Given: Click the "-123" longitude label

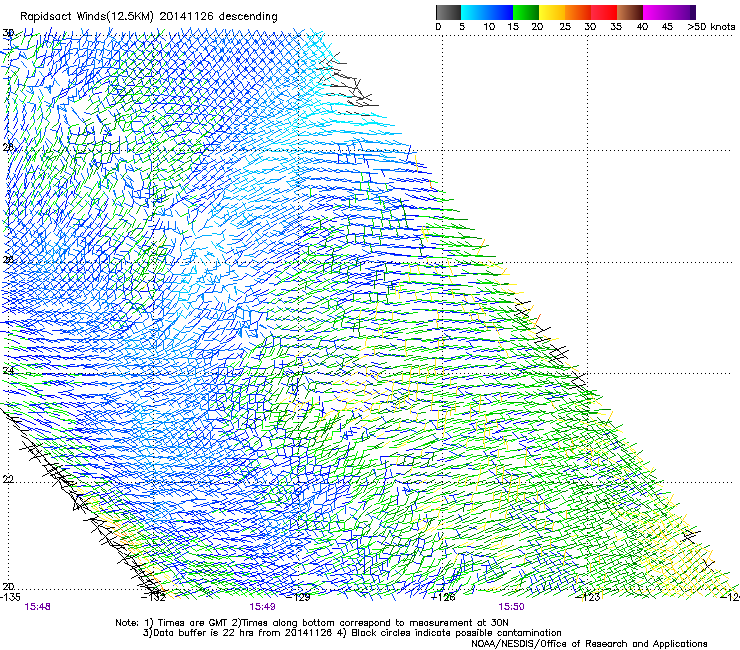Looking at the screenshot, I should [x=588, y=597].
